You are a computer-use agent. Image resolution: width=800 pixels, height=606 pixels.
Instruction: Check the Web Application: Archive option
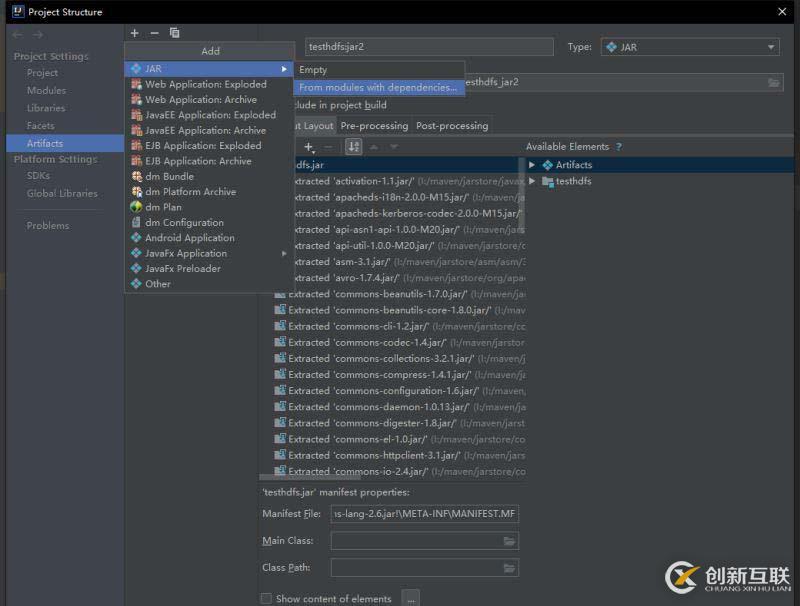pos(200,99)
